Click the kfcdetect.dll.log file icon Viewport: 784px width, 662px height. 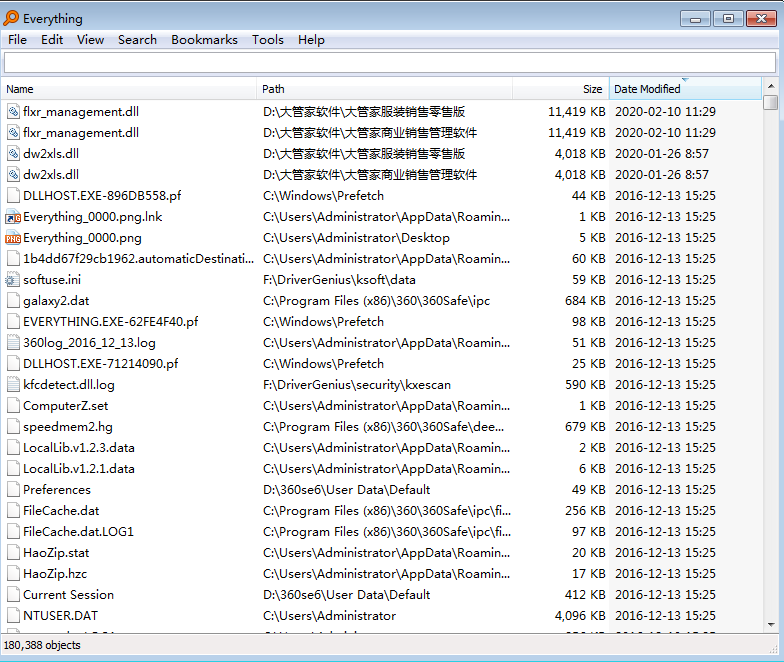click(14, 385)
